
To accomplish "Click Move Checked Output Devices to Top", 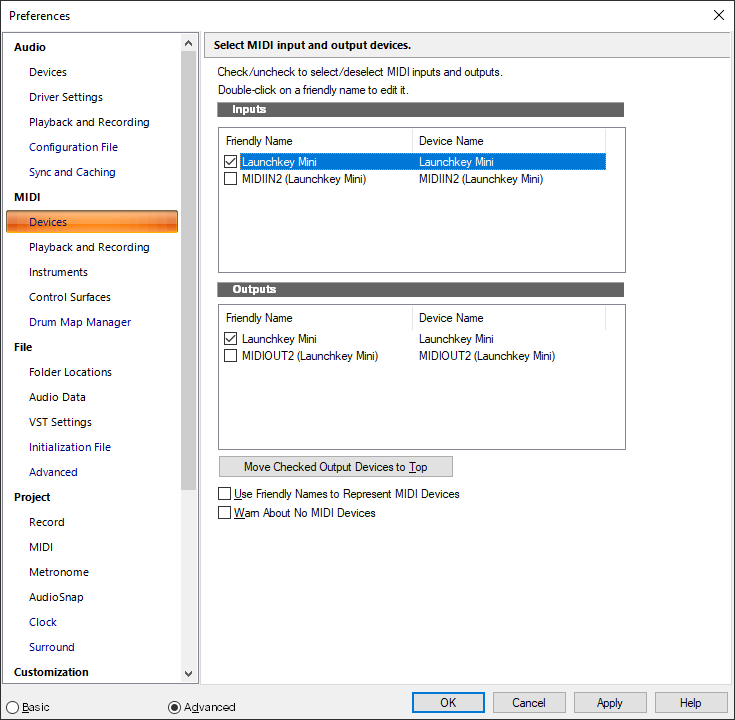I will 335,467.
